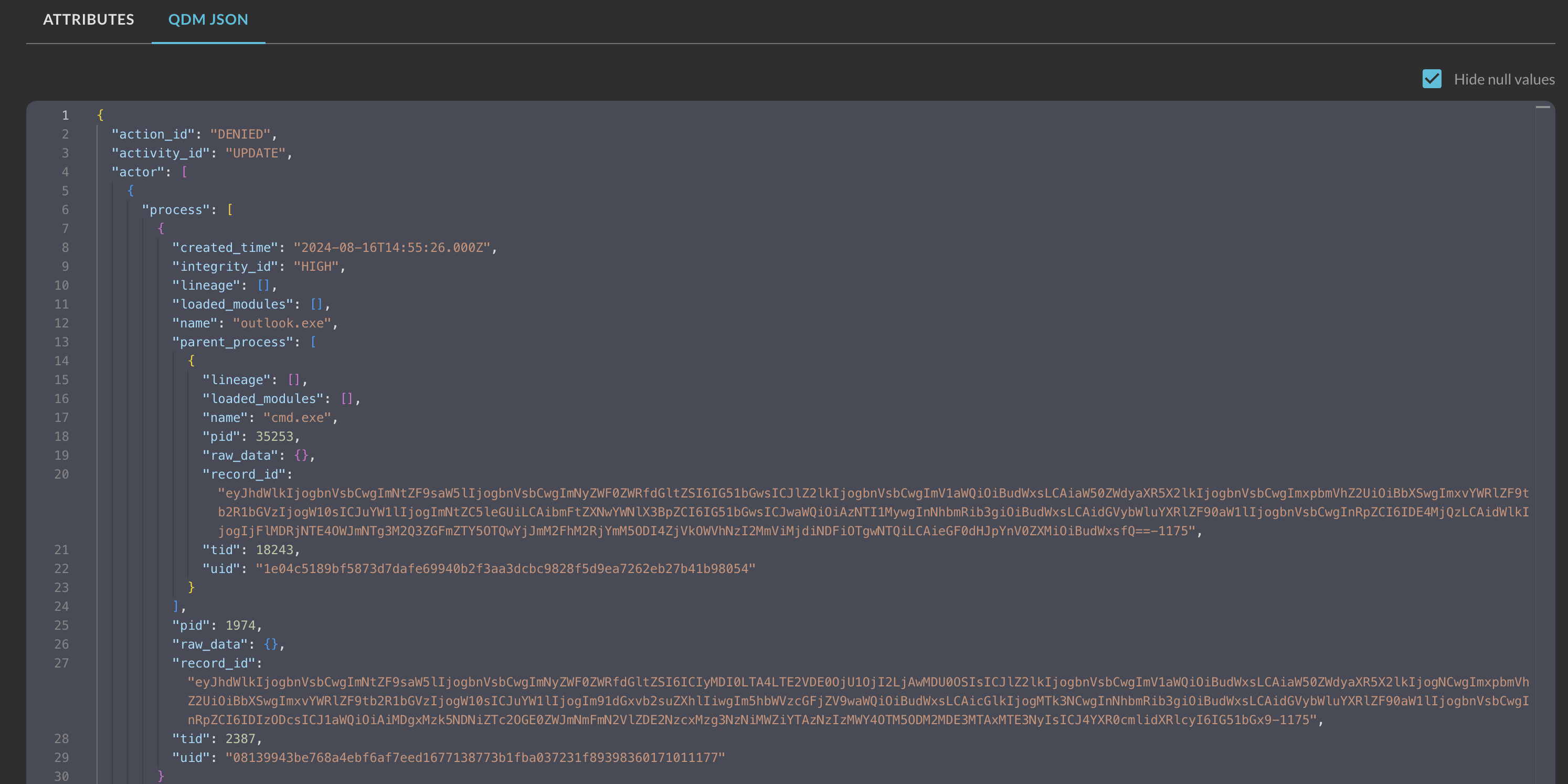Click the "parent_process" key
Screen dimensions: 1568x784
(x=232, y=342)
